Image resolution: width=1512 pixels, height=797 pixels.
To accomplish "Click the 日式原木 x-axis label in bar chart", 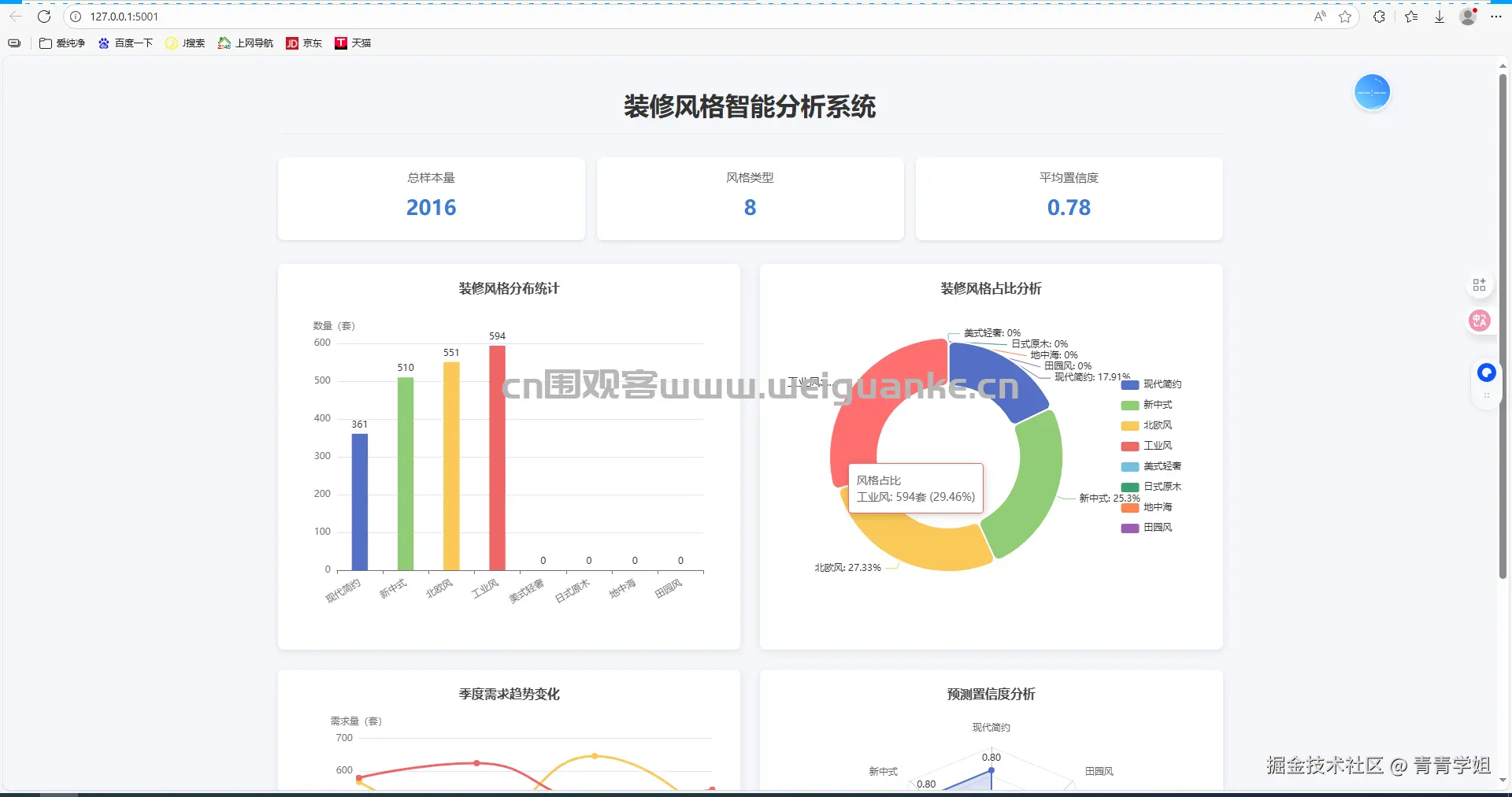I will pos(573,591).
